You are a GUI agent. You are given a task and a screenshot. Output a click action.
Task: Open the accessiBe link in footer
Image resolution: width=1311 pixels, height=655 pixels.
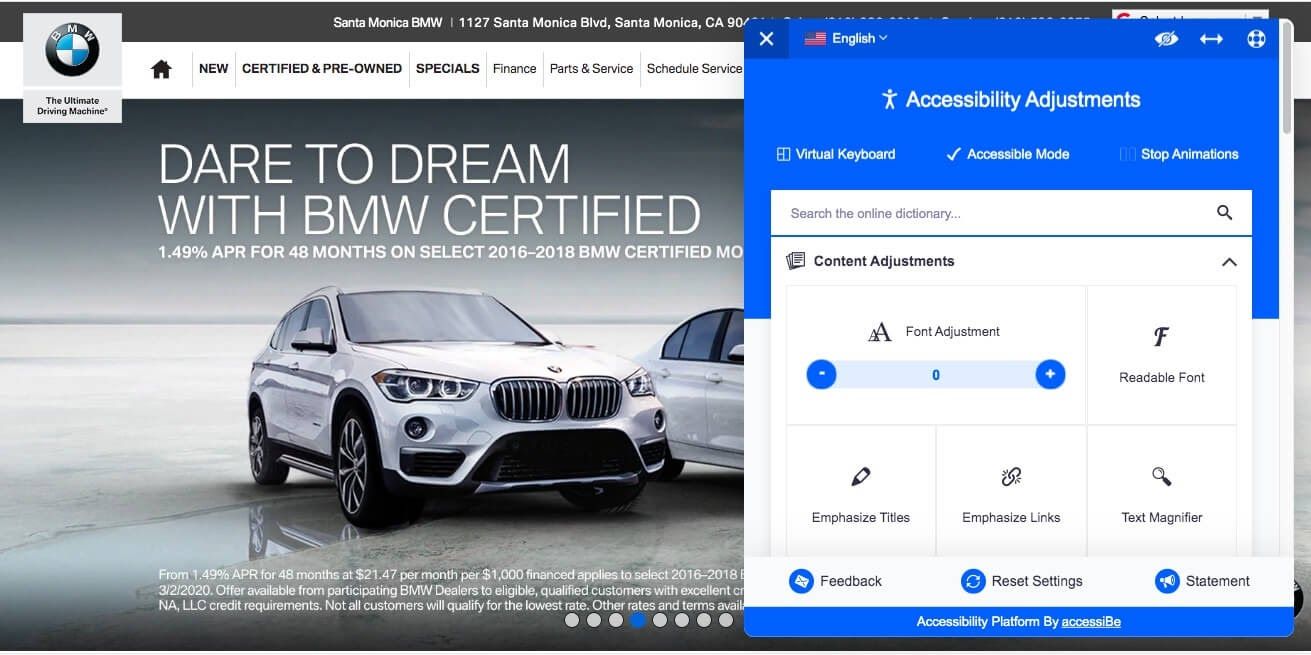(x=1091, y=622)
